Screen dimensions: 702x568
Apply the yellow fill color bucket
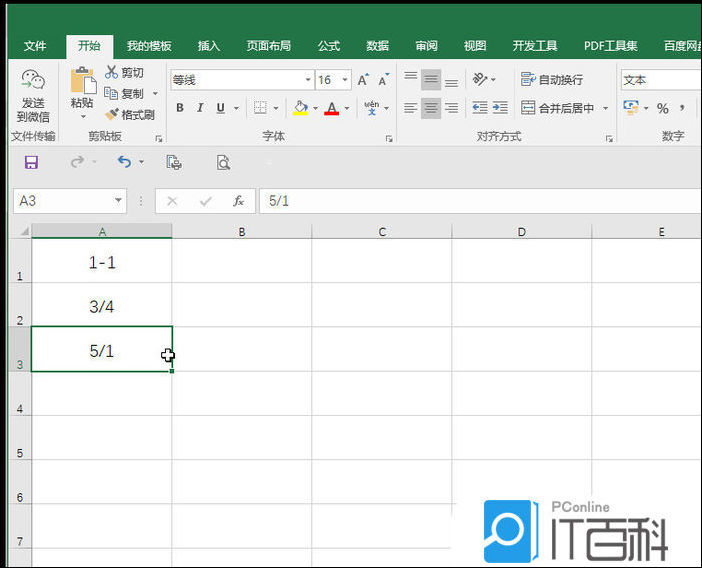300,108
